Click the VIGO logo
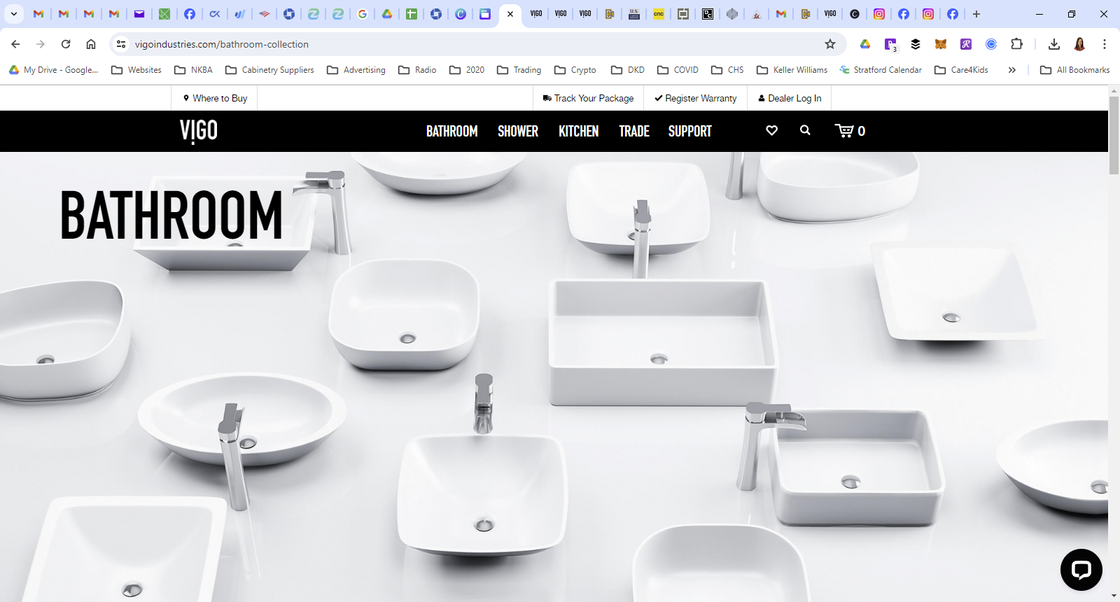 [x=198, y=131]
